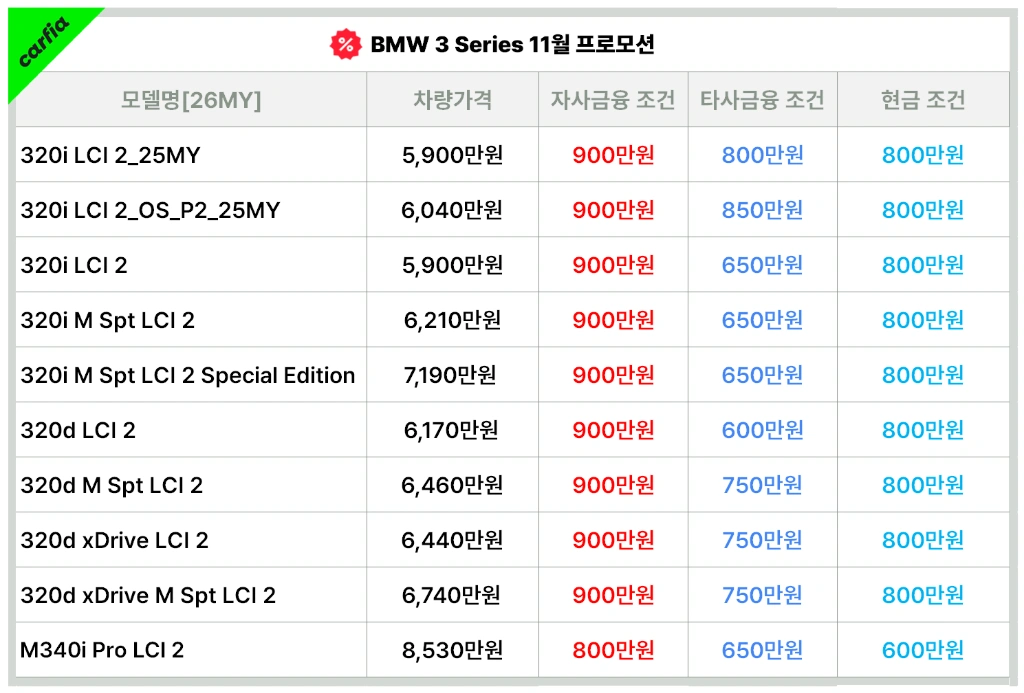The image size is (1024, 693).
Task: Select the 모델명[26MY] column header
Action: click(191, 100)
